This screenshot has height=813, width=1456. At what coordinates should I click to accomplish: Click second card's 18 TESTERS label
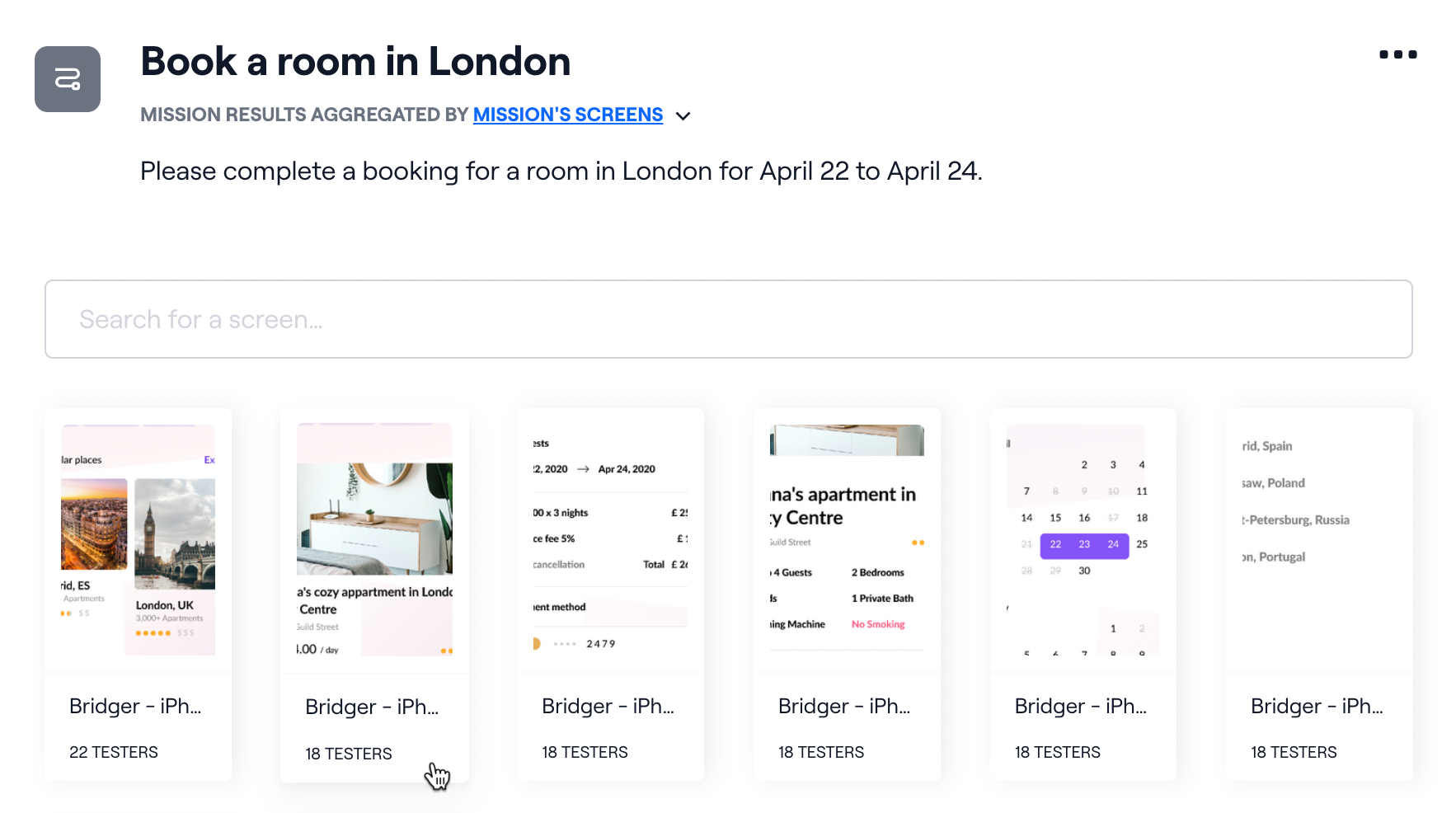pyautogui.click(x=349, y=754)
